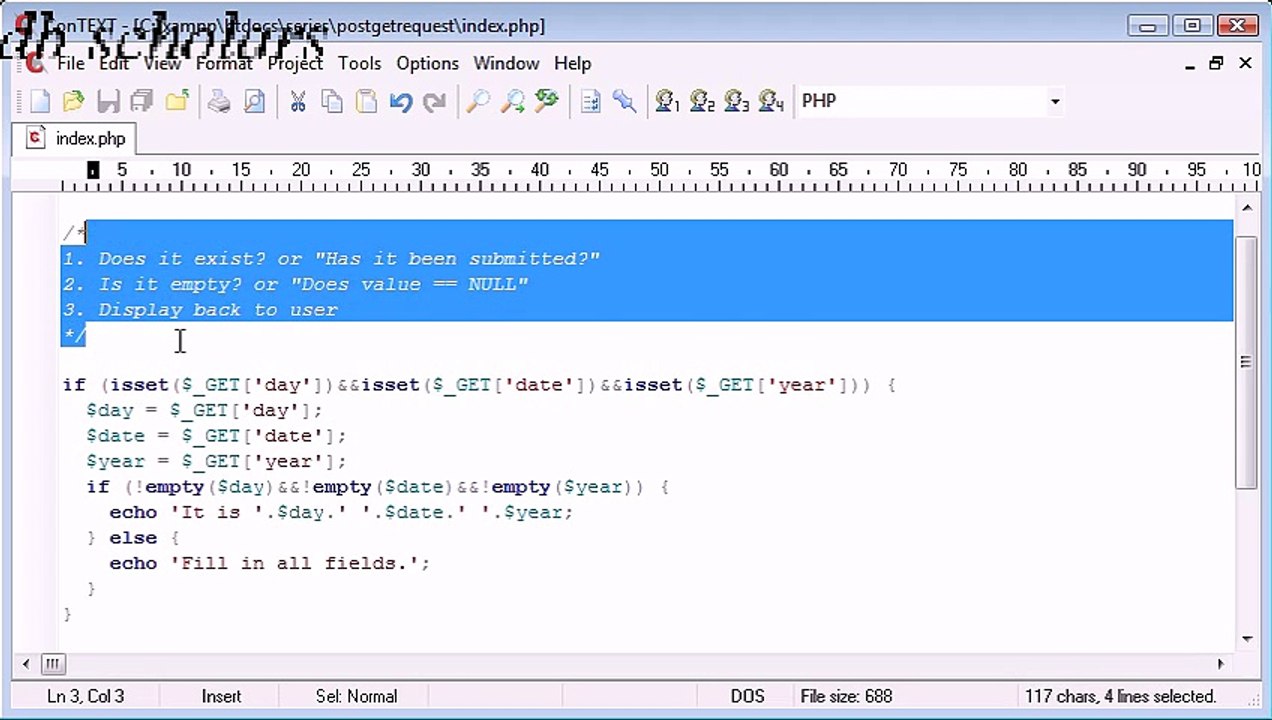Click the pushpin stay-on-top icon

(x=625, y=101)
